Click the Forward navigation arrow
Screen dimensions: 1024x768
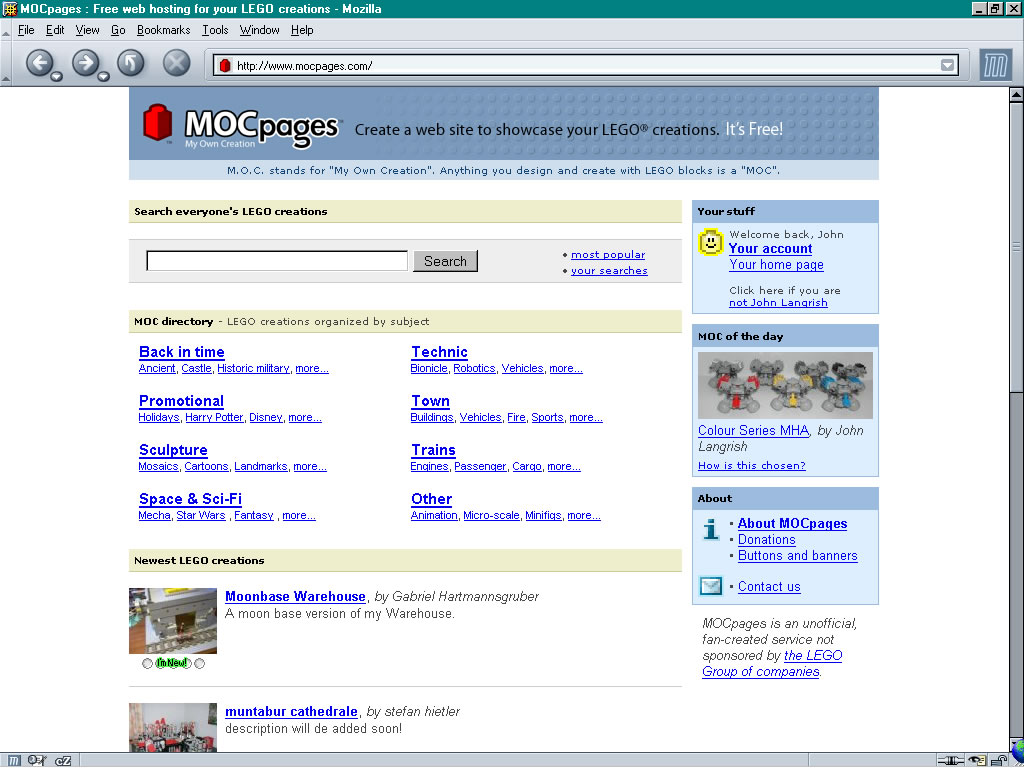coord(85,63)
